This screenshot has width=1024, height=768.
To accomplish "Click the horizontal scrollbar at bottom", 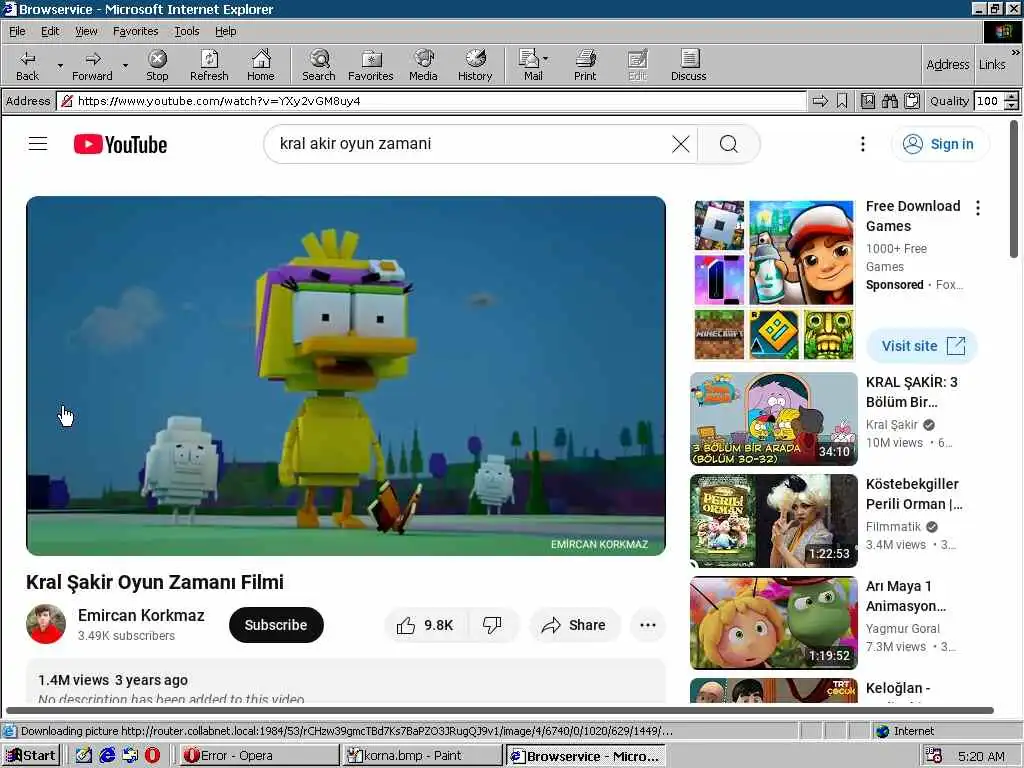I will 500,711.
